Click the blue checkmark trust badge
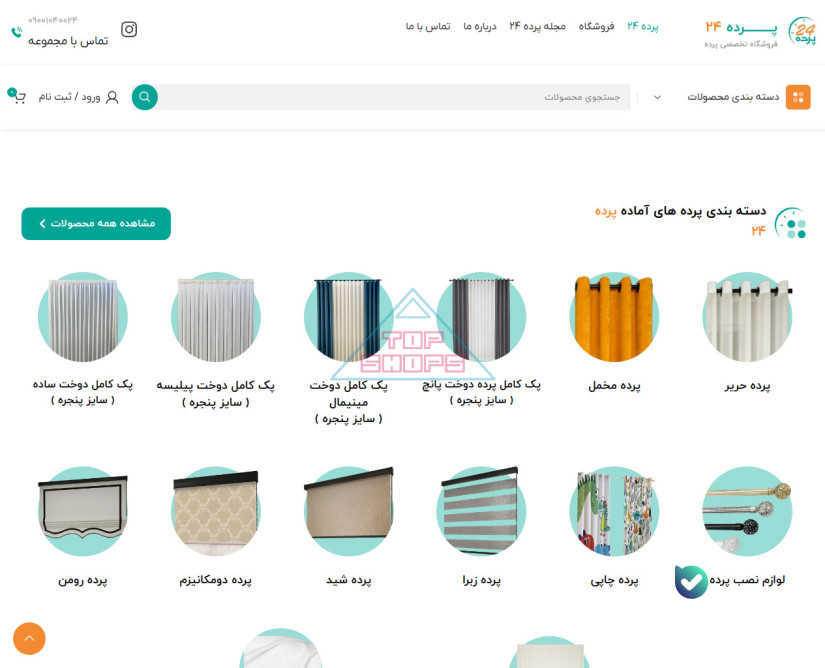Image resolution: width=825 pixels, height=668 pixels. click(x=691, y=582)
